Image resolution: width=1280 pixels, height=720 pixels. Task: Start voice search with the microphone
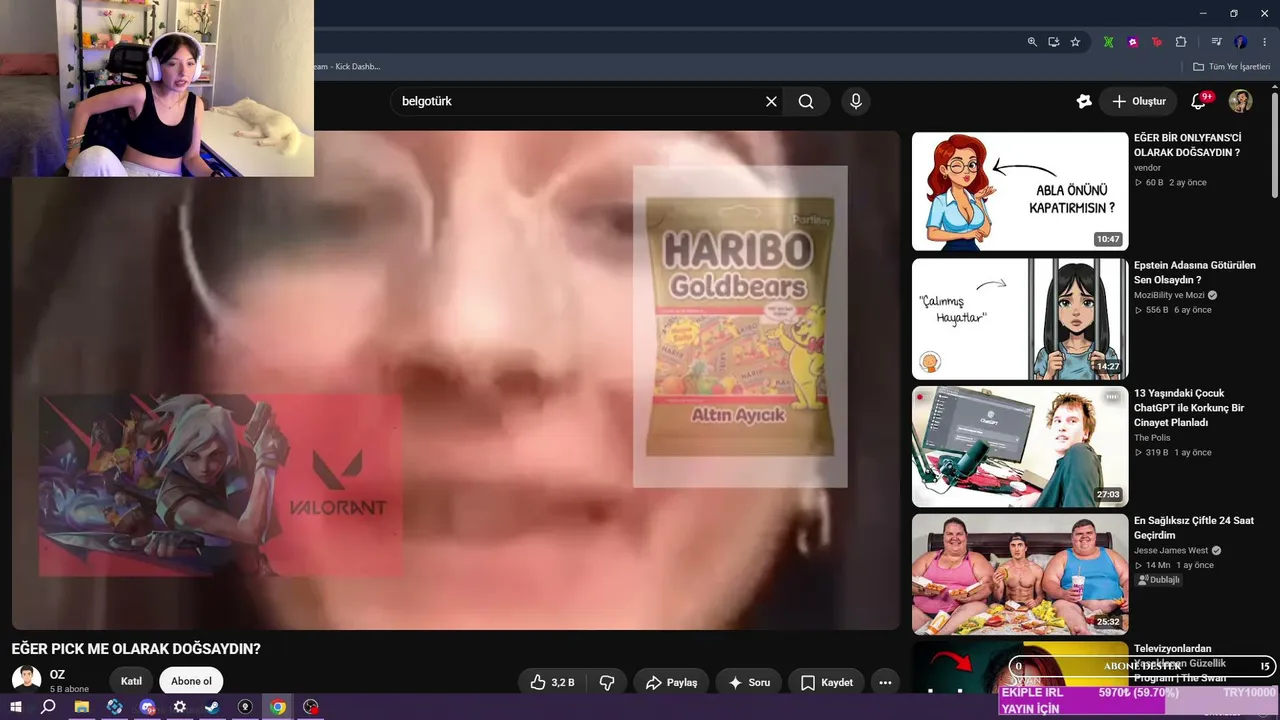(855, 101)
